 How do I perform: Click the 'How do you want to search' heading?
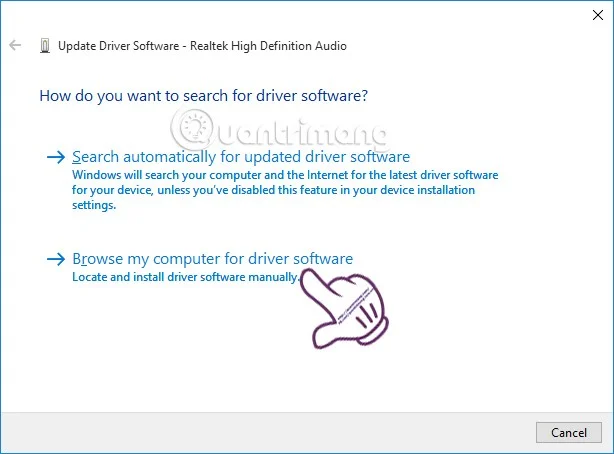coord(203,96)
